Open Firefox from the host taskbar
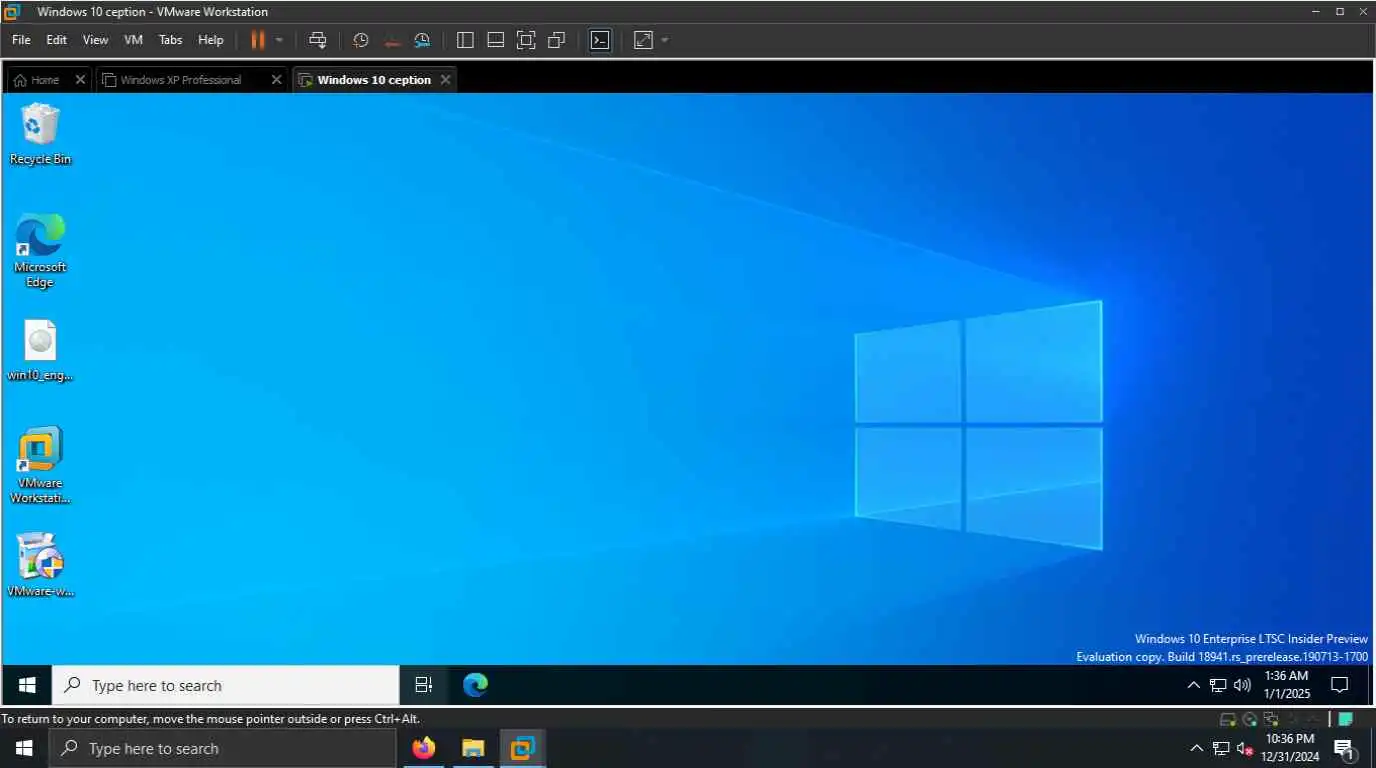This screenshot has height=768, width=1376. click(424, 748)
